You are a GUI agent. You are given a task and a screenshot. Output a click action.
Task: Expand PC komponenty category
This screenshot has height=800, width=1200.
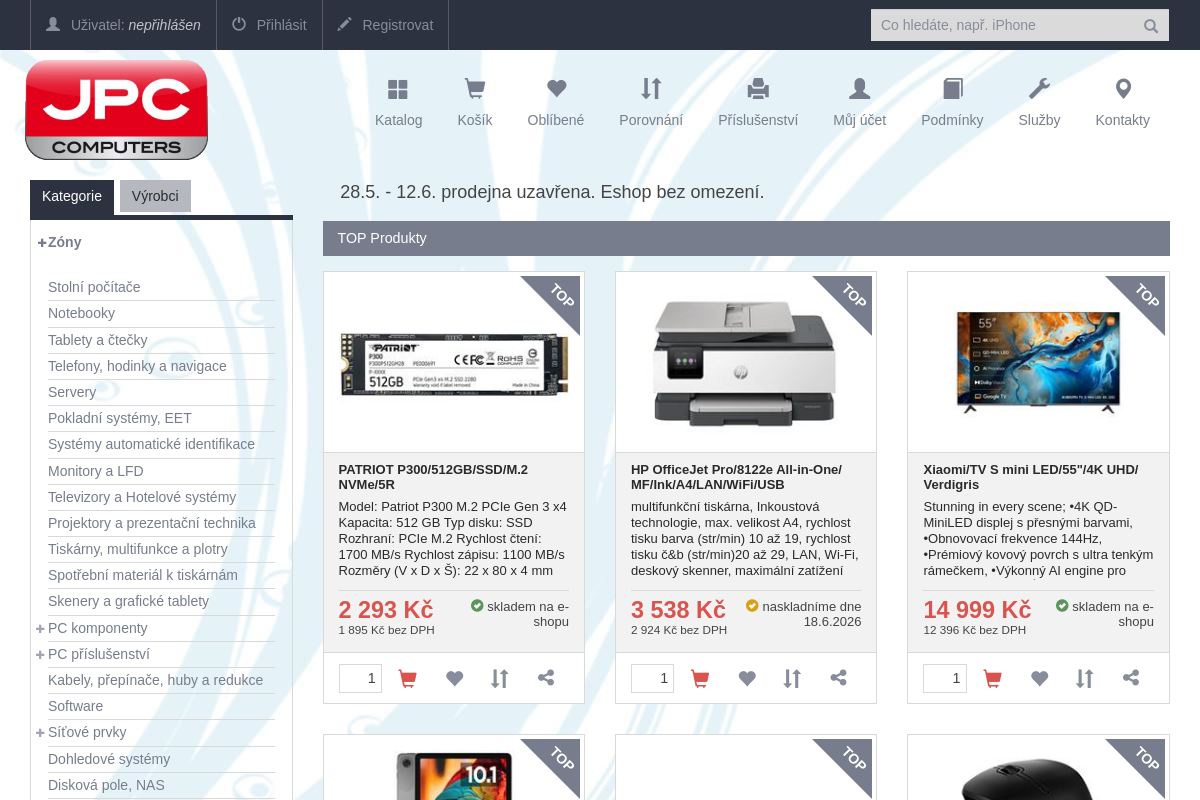pyautogui.click(x=40, y=628)
